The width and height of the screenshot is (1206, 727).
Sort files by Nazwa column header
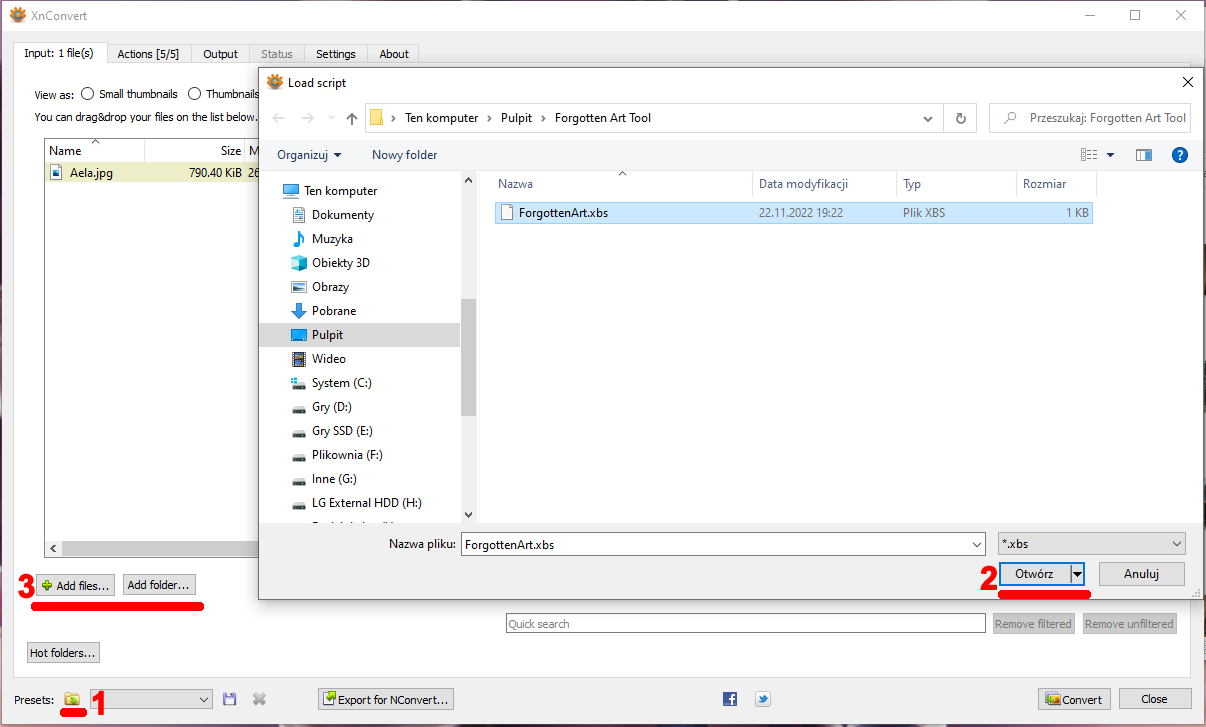pos(622,184)
